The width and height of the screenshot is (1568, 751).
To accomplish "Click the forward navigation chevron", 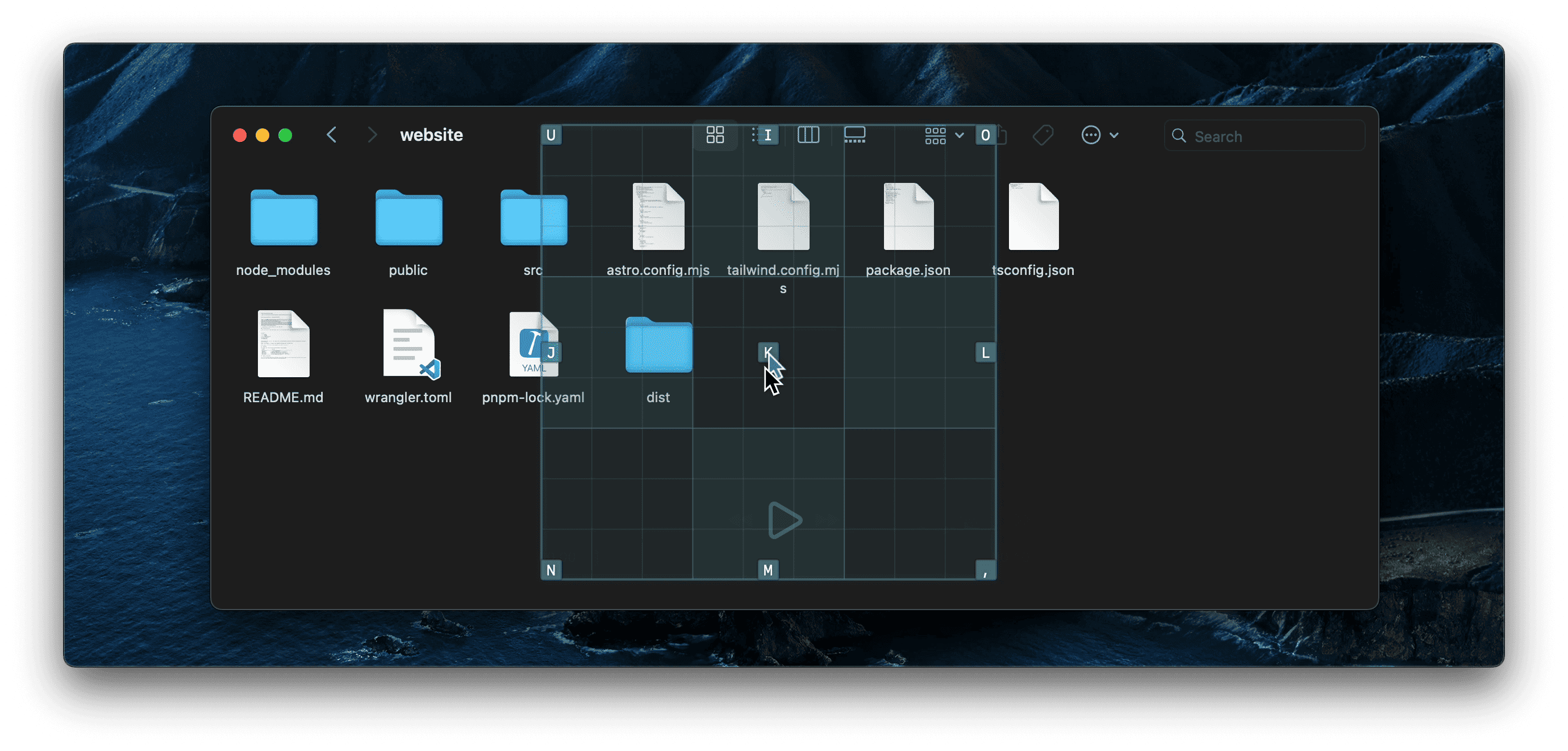I will pos(372,135).
